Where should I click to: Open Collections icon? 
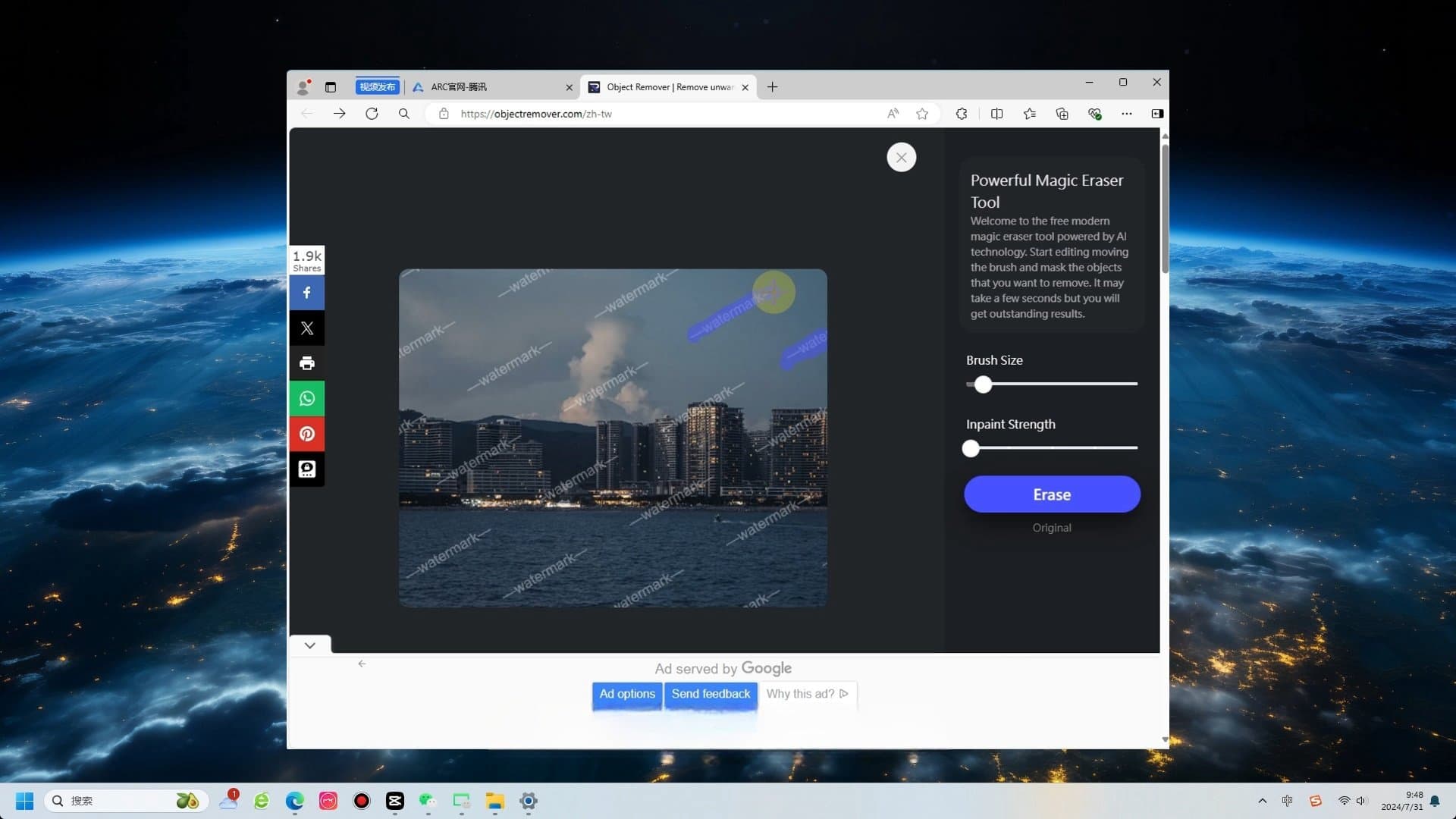tap(1062, 114)
